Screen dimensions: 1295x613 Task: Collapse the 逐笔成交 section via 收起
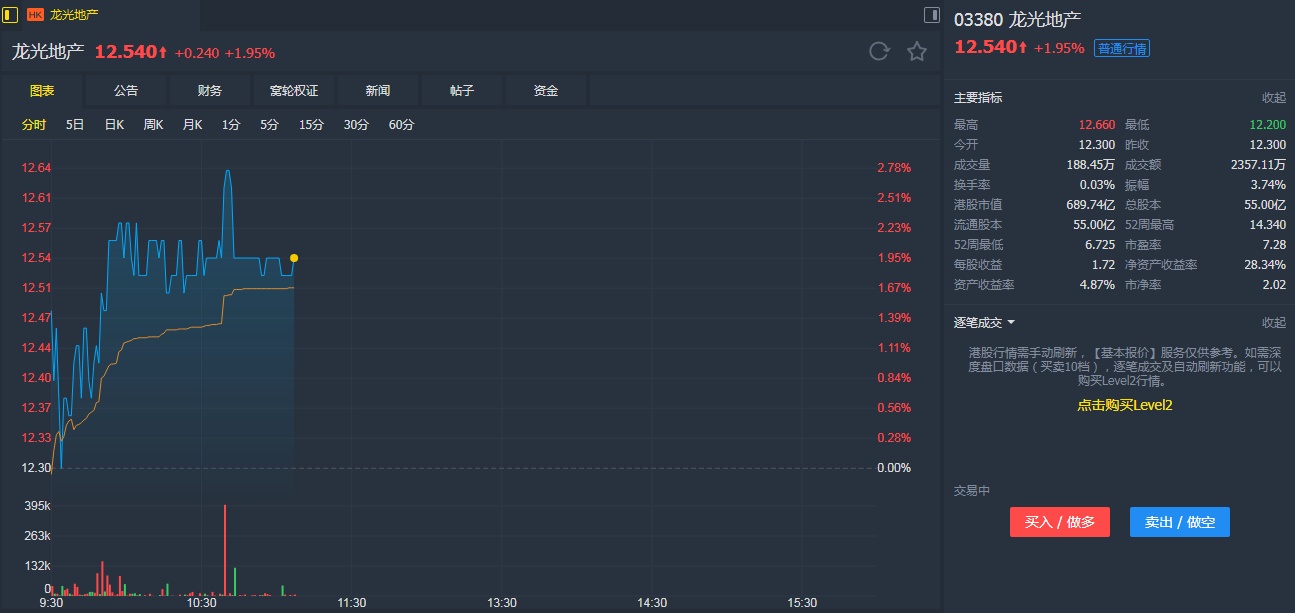pos(1273,323)
